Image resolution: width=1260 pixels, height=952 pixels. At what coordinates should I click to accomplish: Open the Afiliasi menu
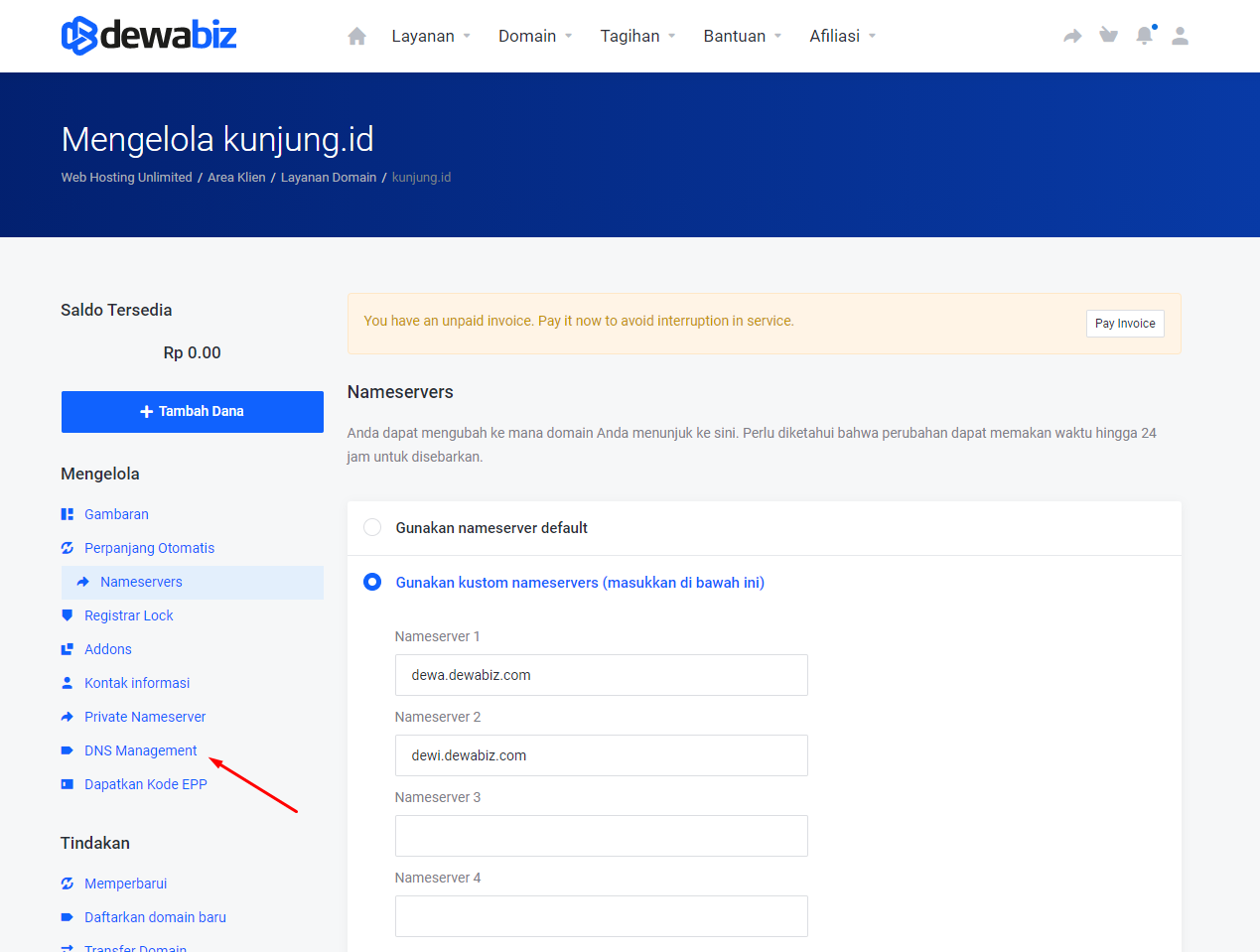pos(842,37)
